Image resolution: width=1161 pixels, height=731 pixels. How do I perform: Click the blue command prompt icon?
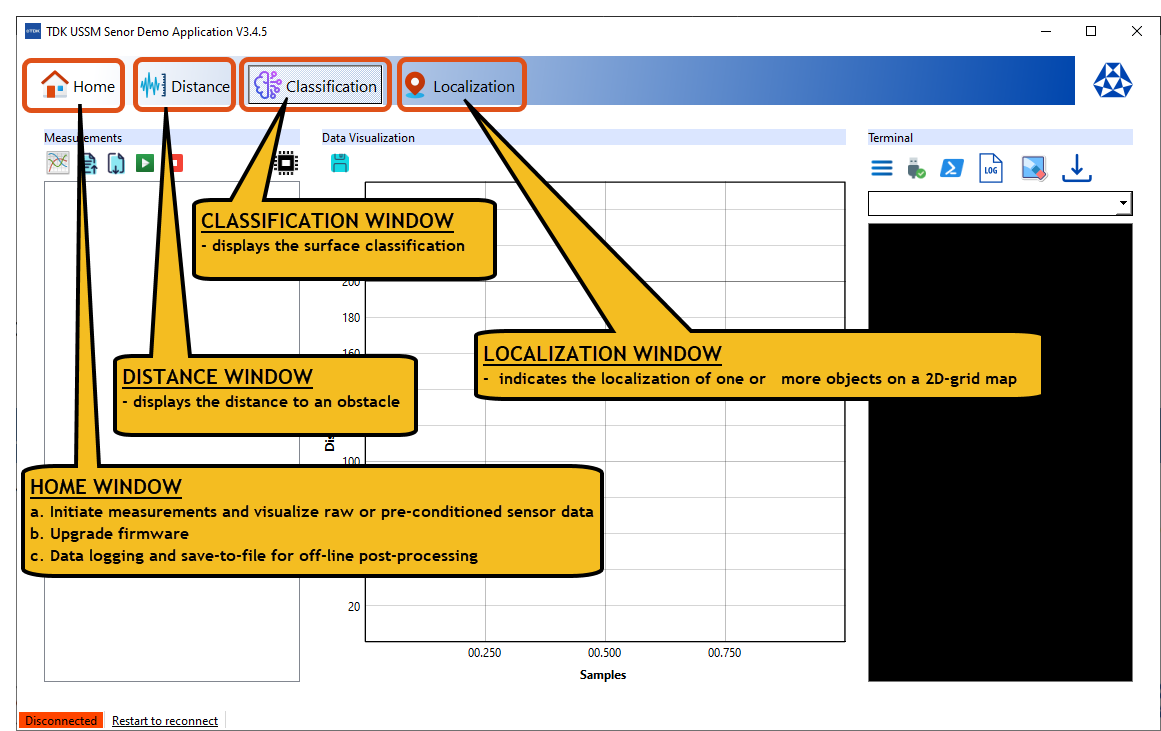[x=951, y=168]
